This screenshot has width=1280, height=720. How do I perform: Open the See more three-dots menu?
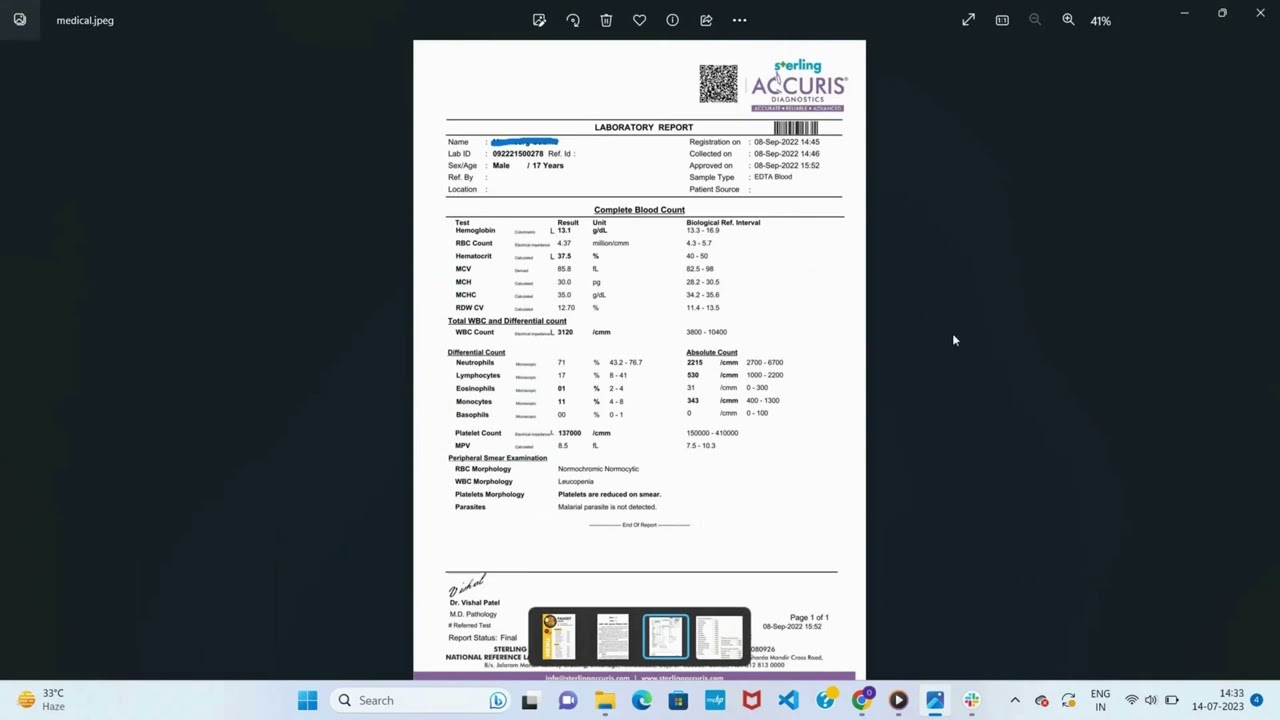tap(739, 20)
